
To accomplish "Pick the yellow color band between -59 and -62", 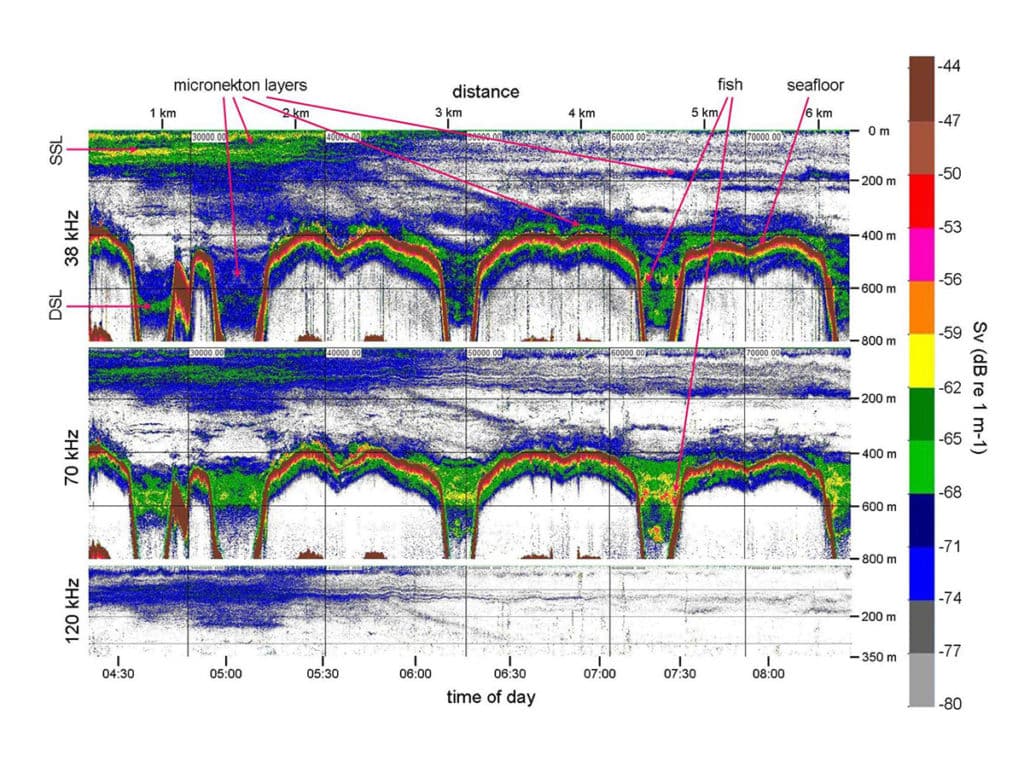I will 920,360.
